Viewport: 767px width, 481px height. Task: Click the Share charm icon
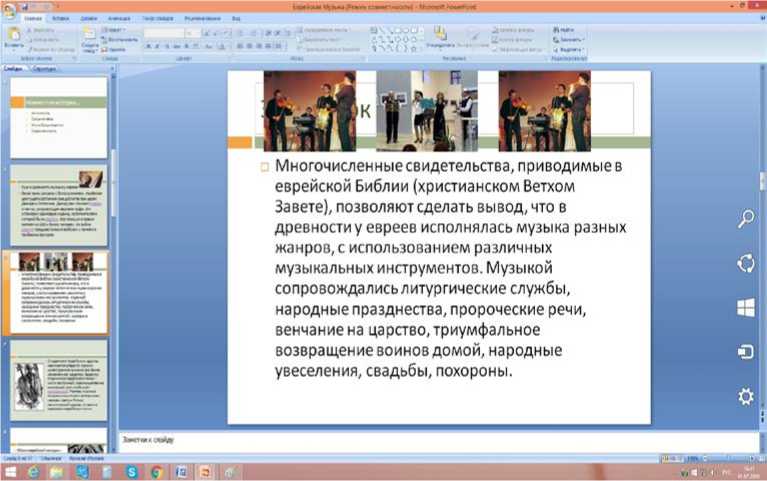[x=745, y=263]
